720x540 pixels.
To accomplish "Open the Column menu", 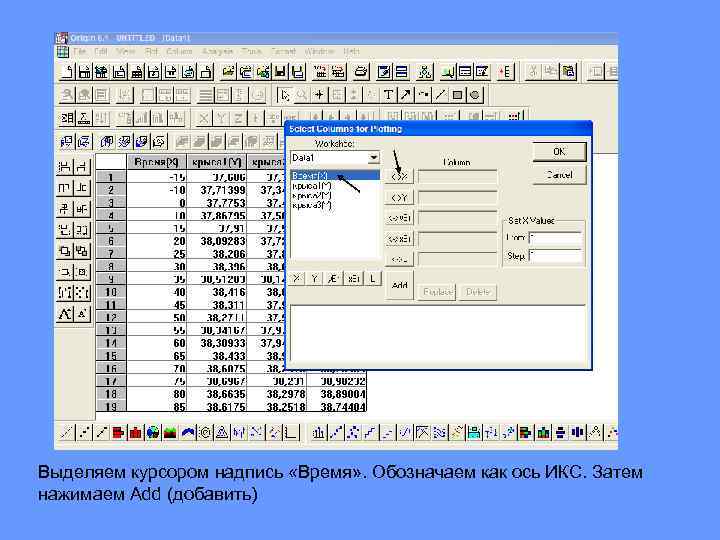I will (x=180, y=51).
